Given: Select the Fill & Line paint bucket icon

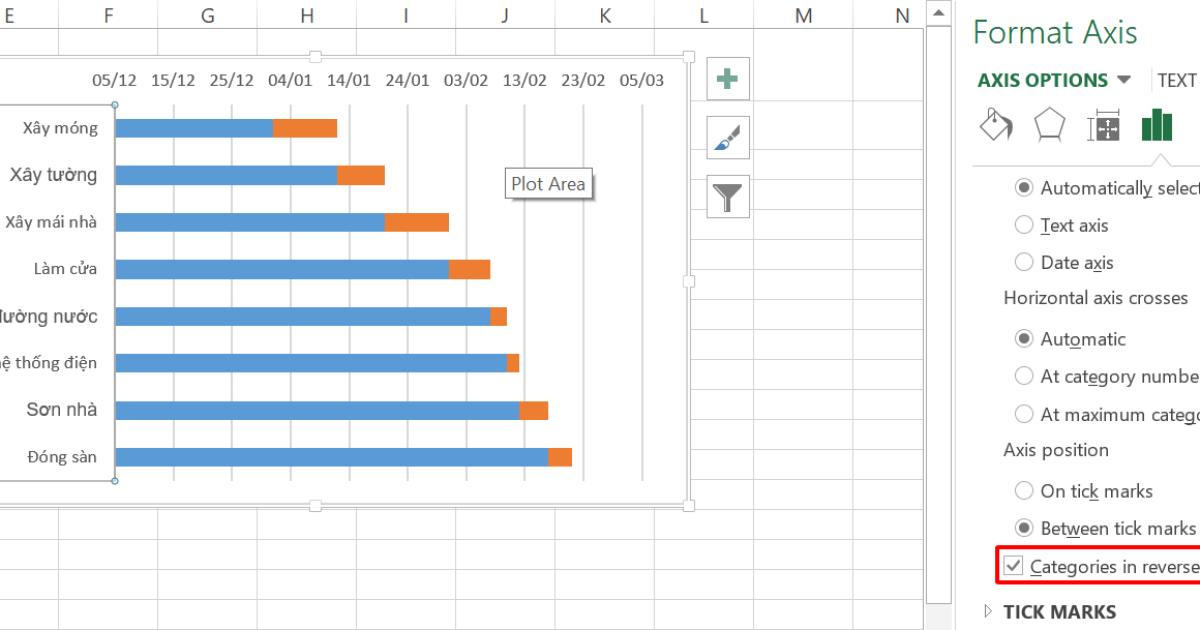Looking at the screenshot, I should (996, 124).
